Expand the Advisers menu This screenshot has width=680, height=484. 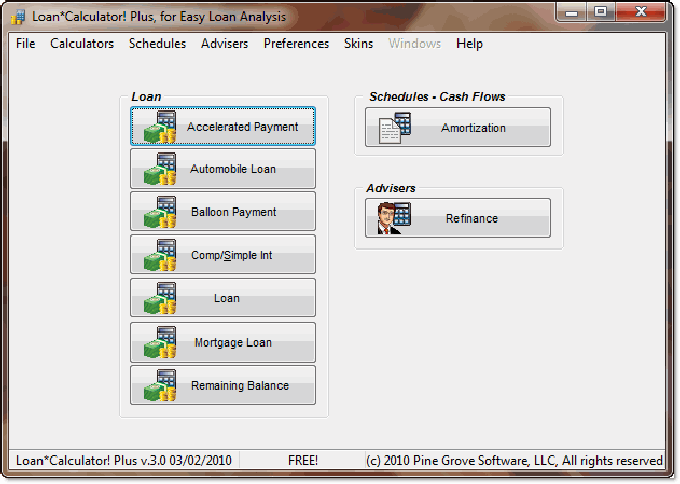tap(224, 44)
